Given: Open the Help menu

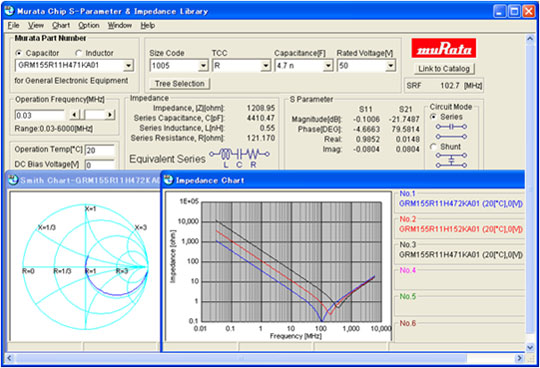Looking at the screenshot, I should click(x=147, y=25).
